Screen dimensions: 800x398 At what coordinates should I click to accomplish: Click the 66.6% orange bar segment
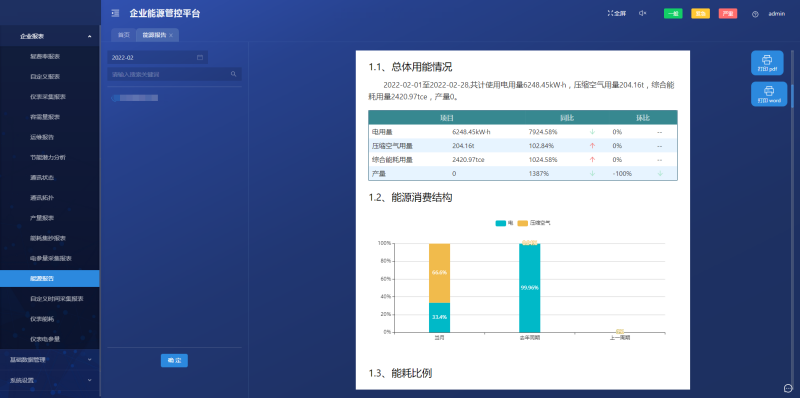pyautogui.click(x=439, y=273)
